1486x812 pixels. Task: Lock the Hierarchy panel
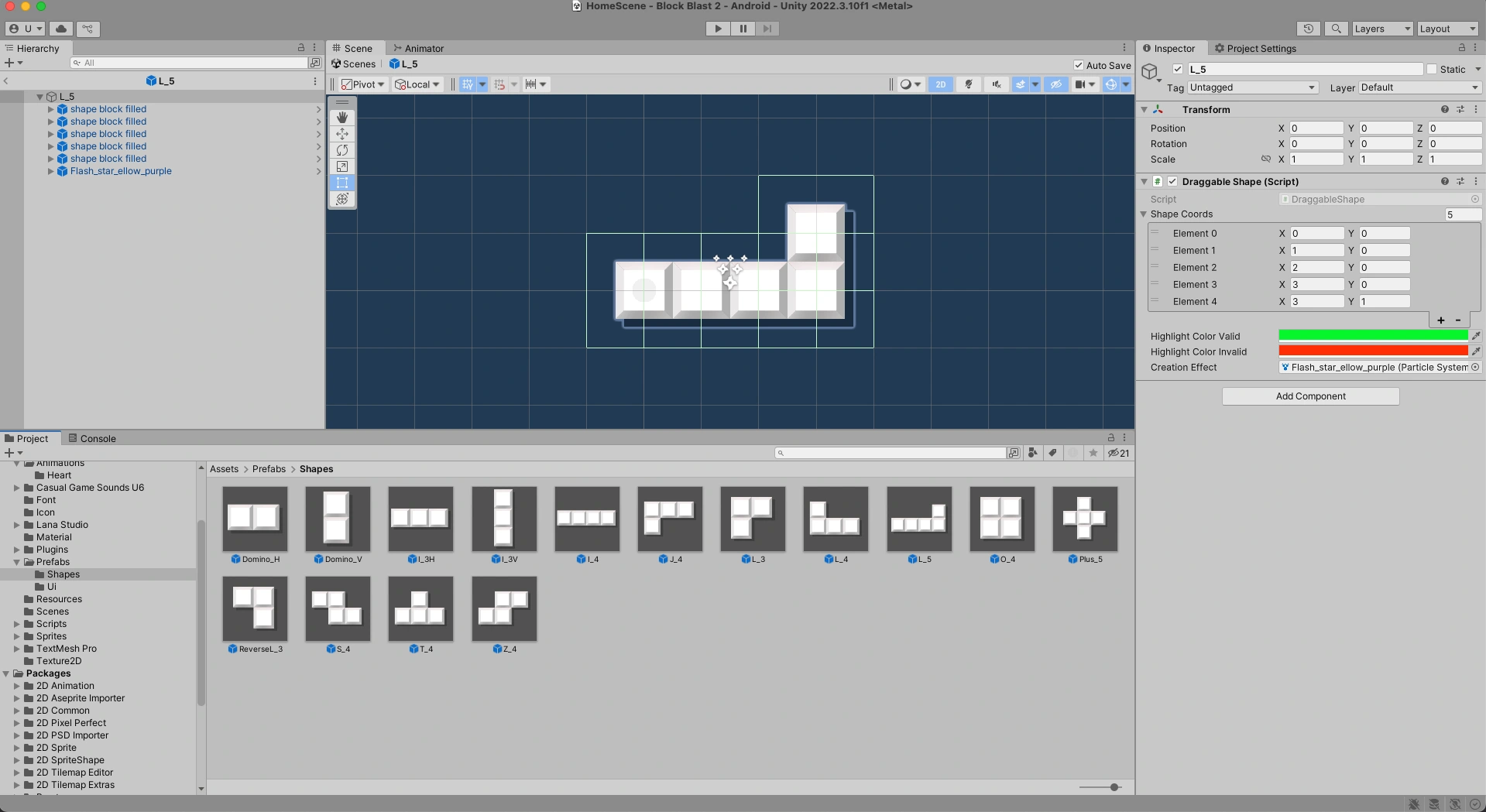[301, 48]
